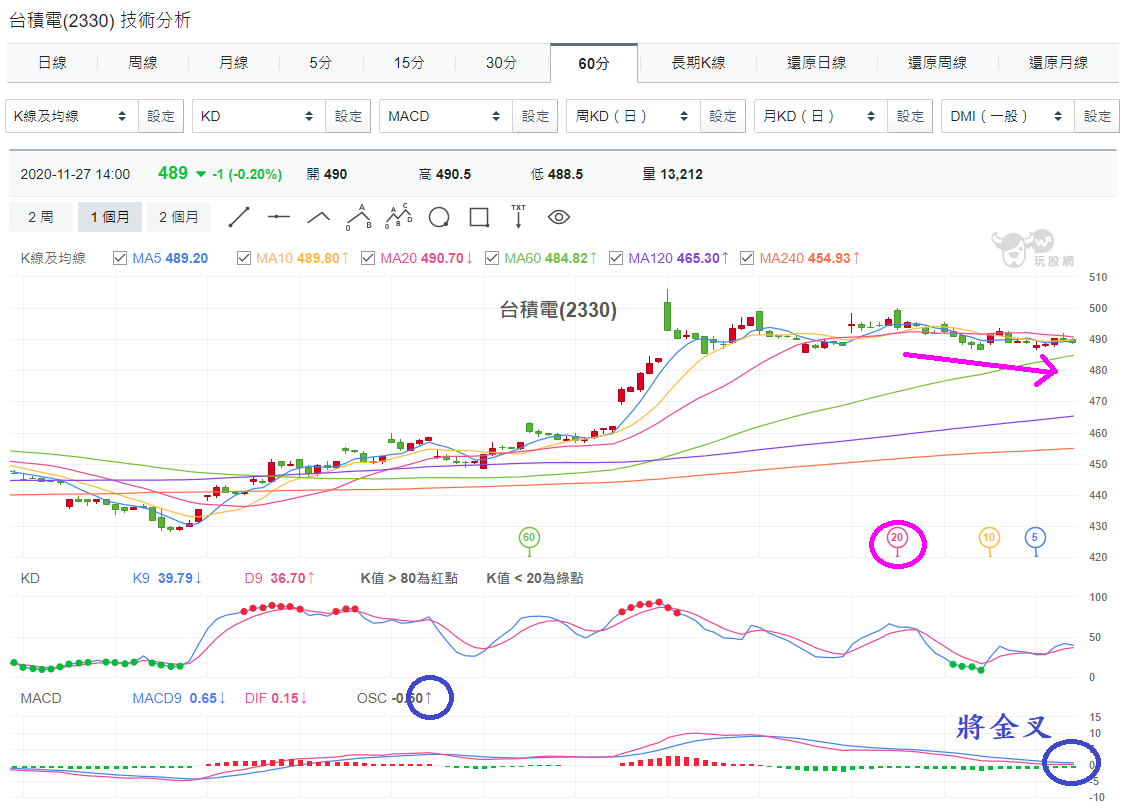Switch to the 還原周線 tab
The width and height of the screenshot is (1140, 808).
pos(937,63)
